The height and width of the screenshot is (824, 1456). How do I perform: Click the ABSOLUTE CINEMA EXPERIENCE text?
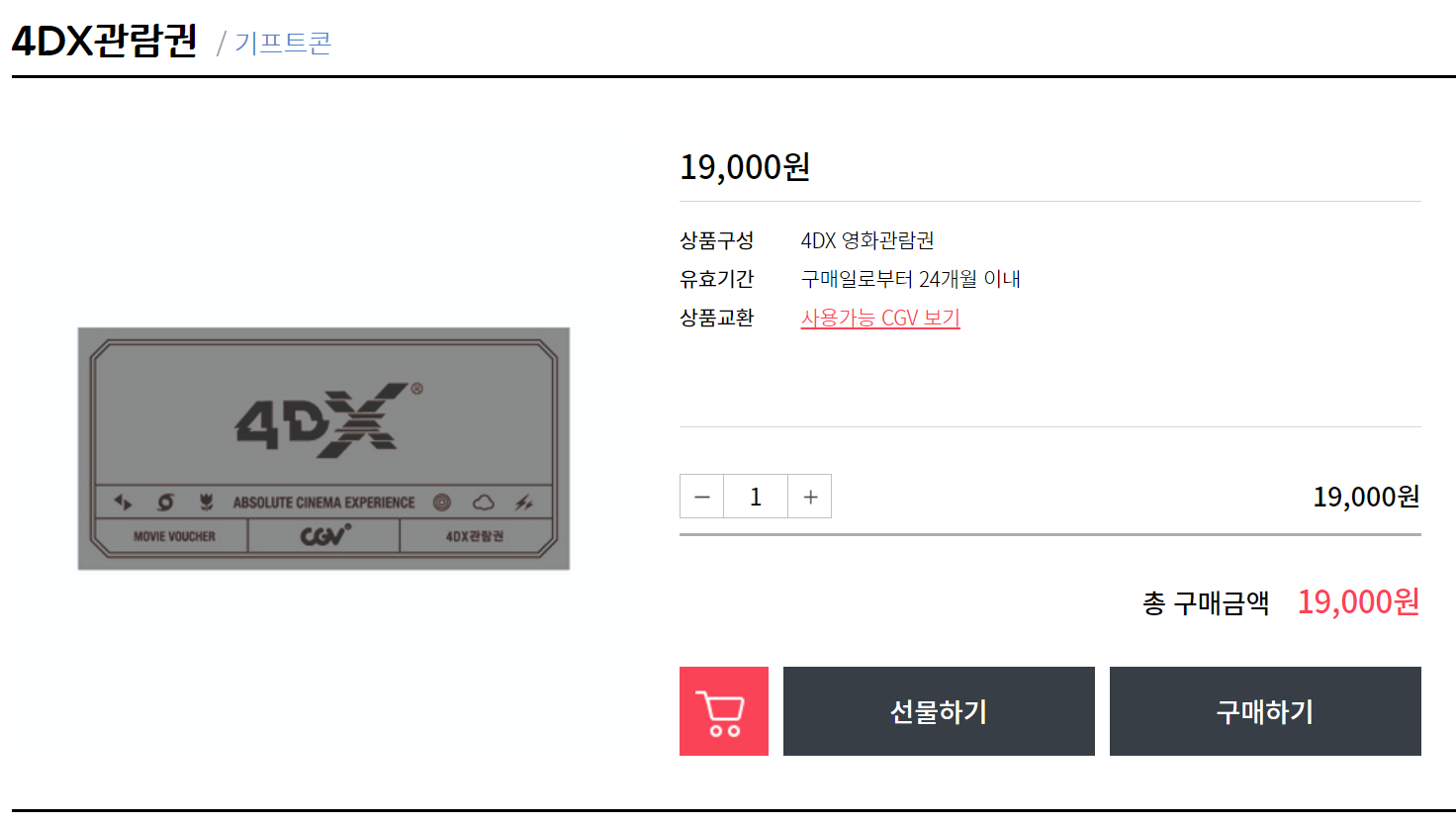coord(323,503)
